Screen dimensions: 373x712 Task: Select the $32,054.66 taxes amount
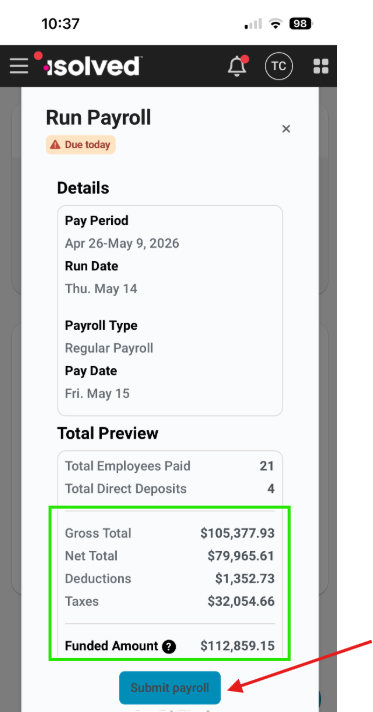coord(241,601)
